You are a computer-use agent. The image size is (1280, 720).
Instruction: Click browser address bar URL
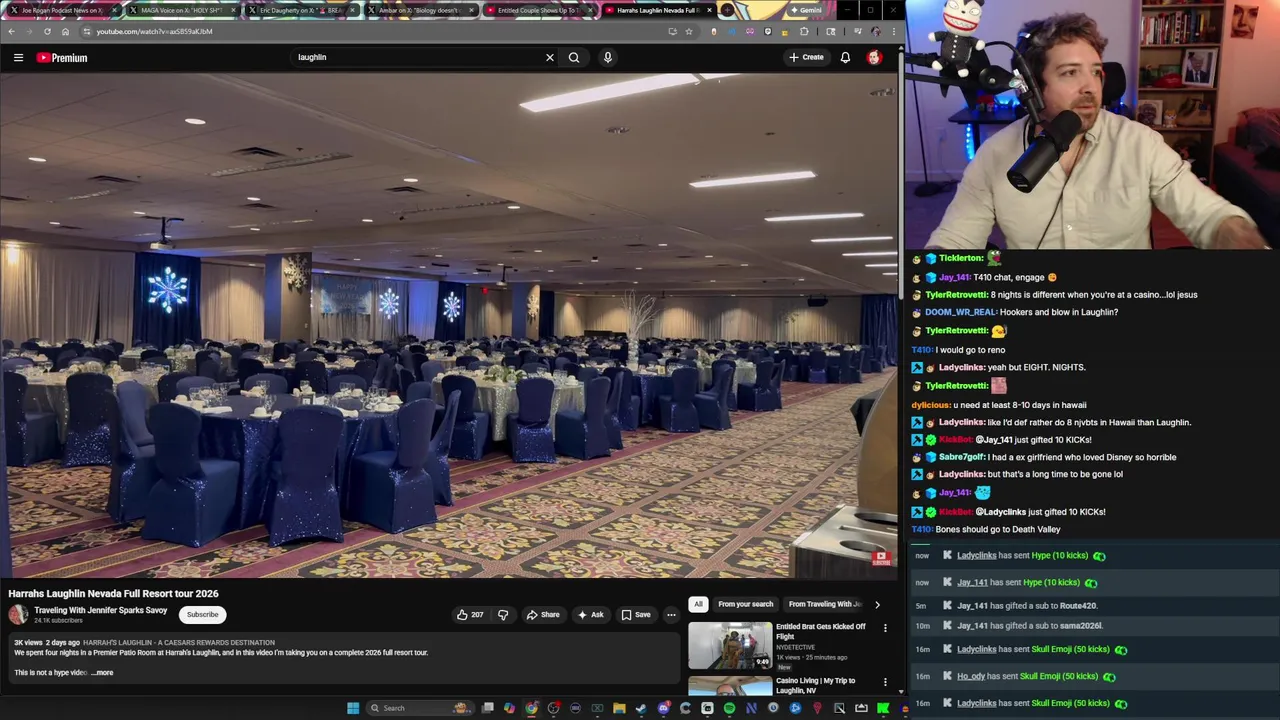(154, 31)
